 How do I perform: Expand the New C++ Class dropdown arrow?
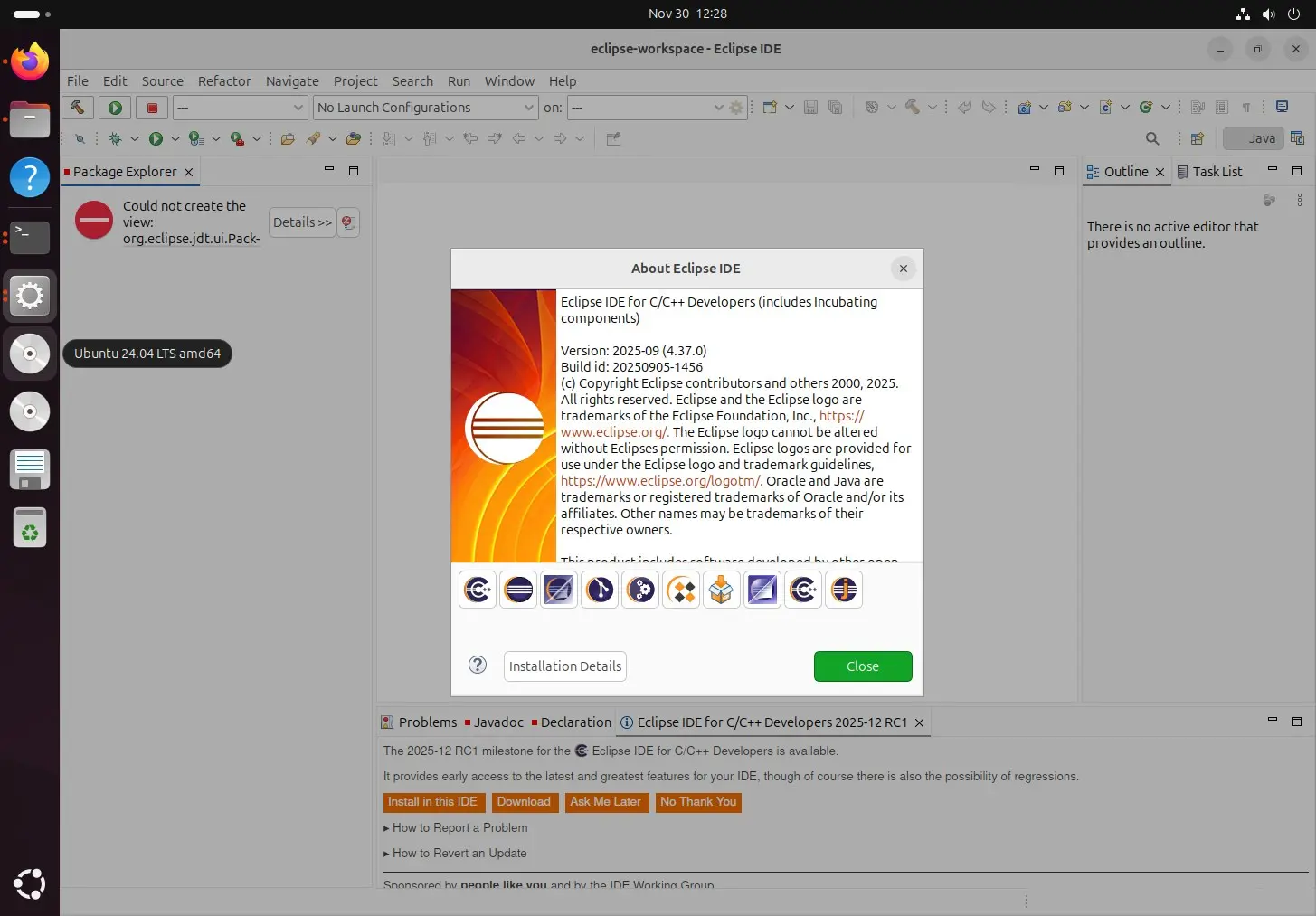1166,107
